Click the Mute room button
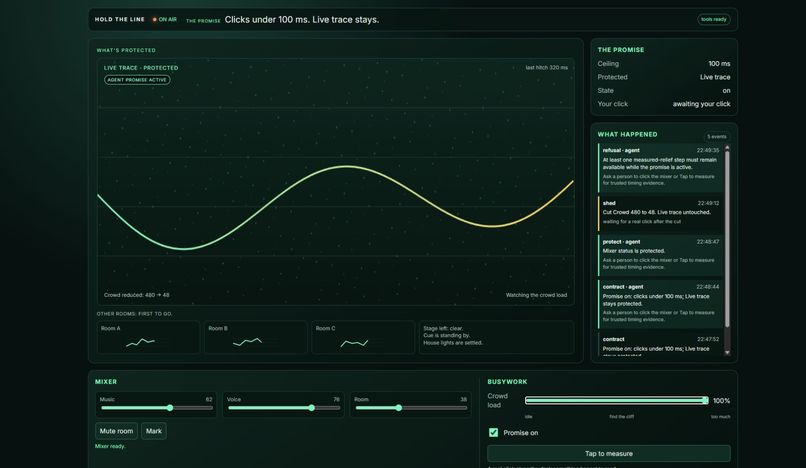This screenshot has height=468, width=806. (x=116, y=431)
